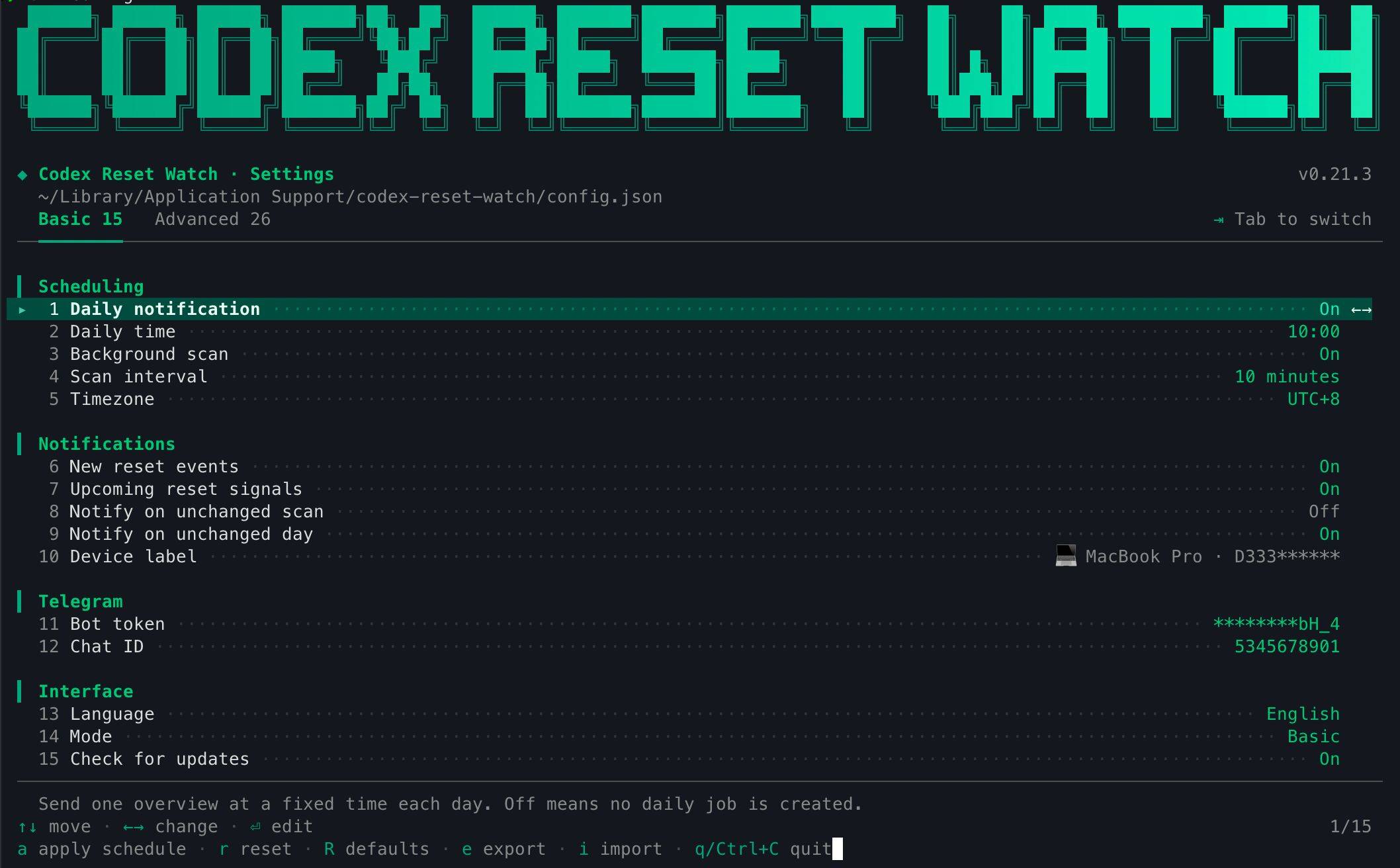Change the Mode Basic value
Viewport: 1400px width, 868px height.
[1313, 737]
